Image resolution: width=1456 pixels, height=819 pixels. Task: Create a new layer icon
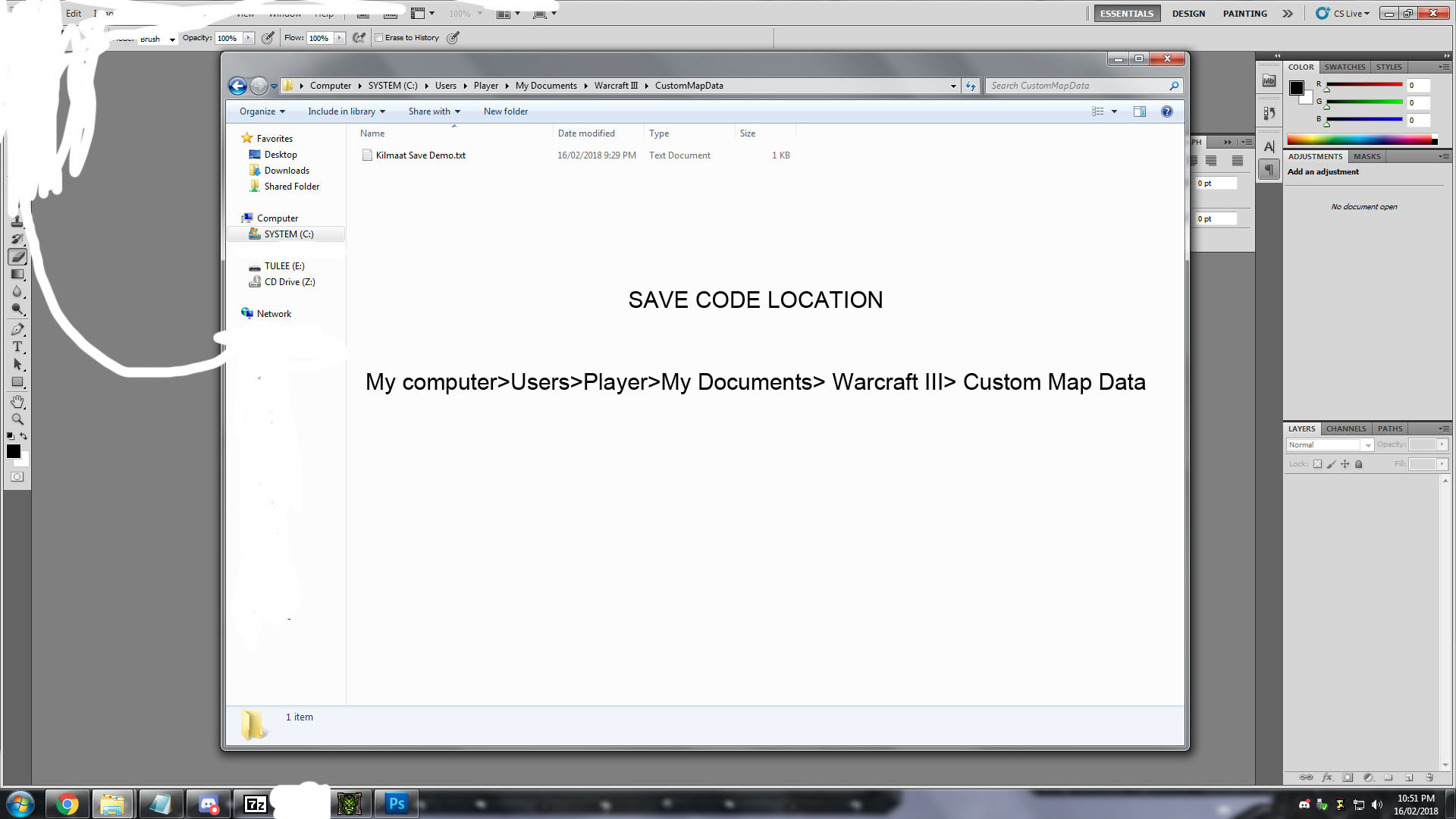point(1409,777)
